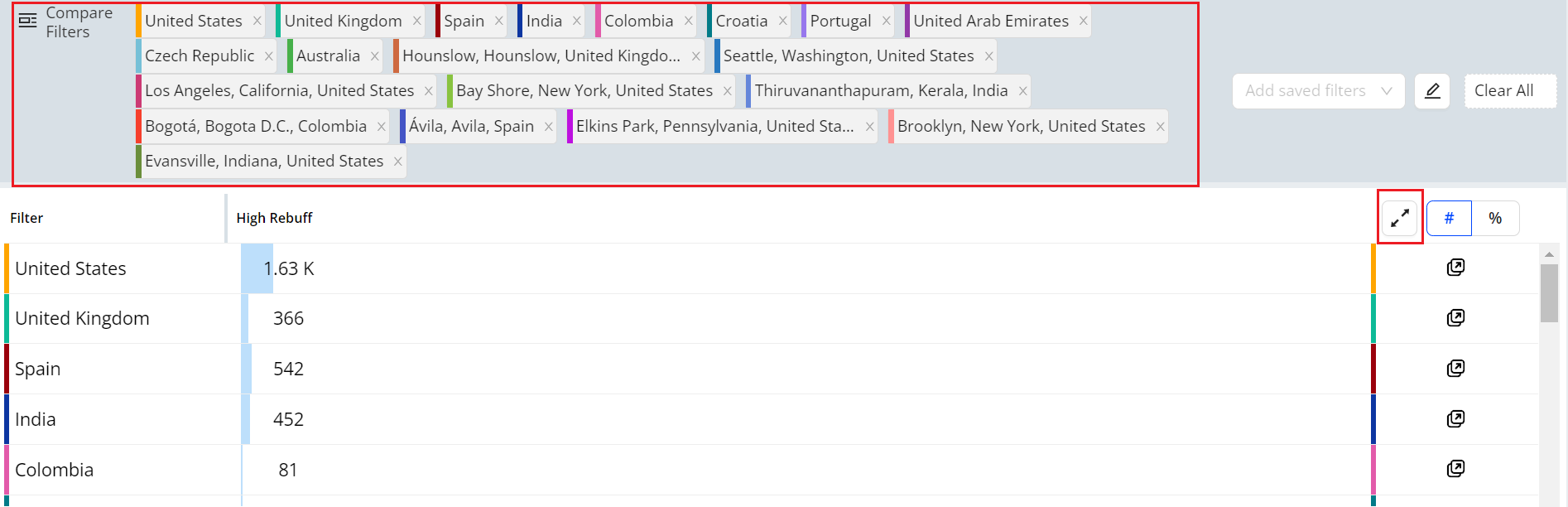Screen dimensions: 1568x507
Task: Remove the Thiruvananthapuram, Kerala filter chip
Action: 1023,91
